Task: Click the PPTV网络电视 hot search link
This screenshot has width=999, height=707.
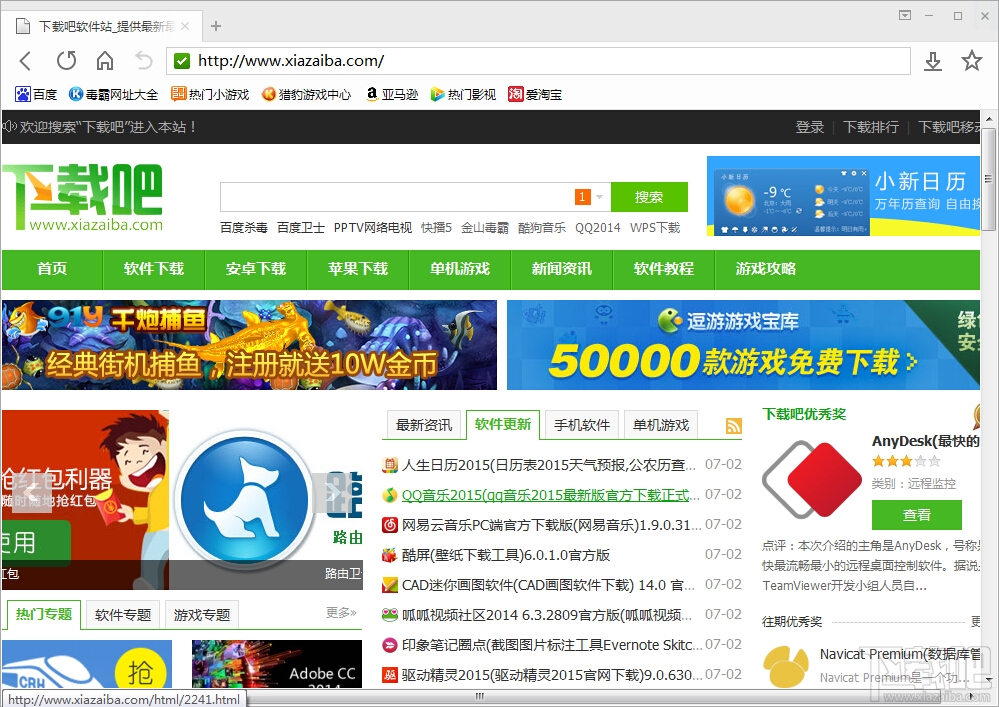Action: coord(373,227)
